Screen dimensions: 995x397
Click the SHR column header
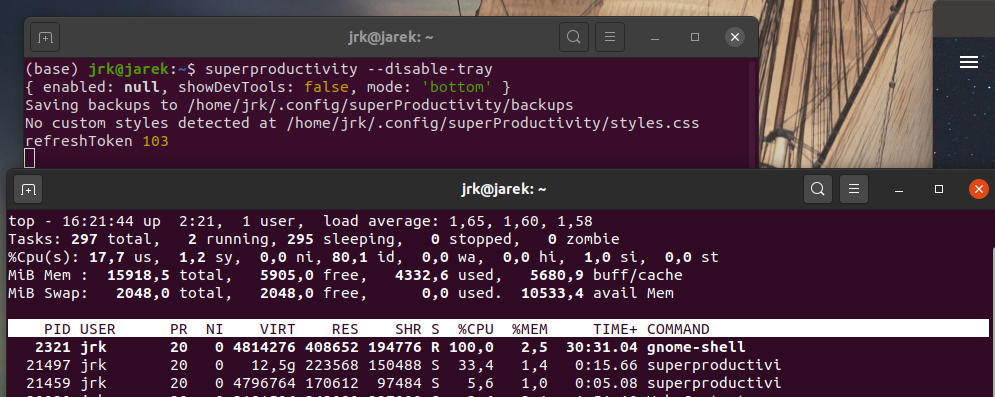(x=408, y=329)
